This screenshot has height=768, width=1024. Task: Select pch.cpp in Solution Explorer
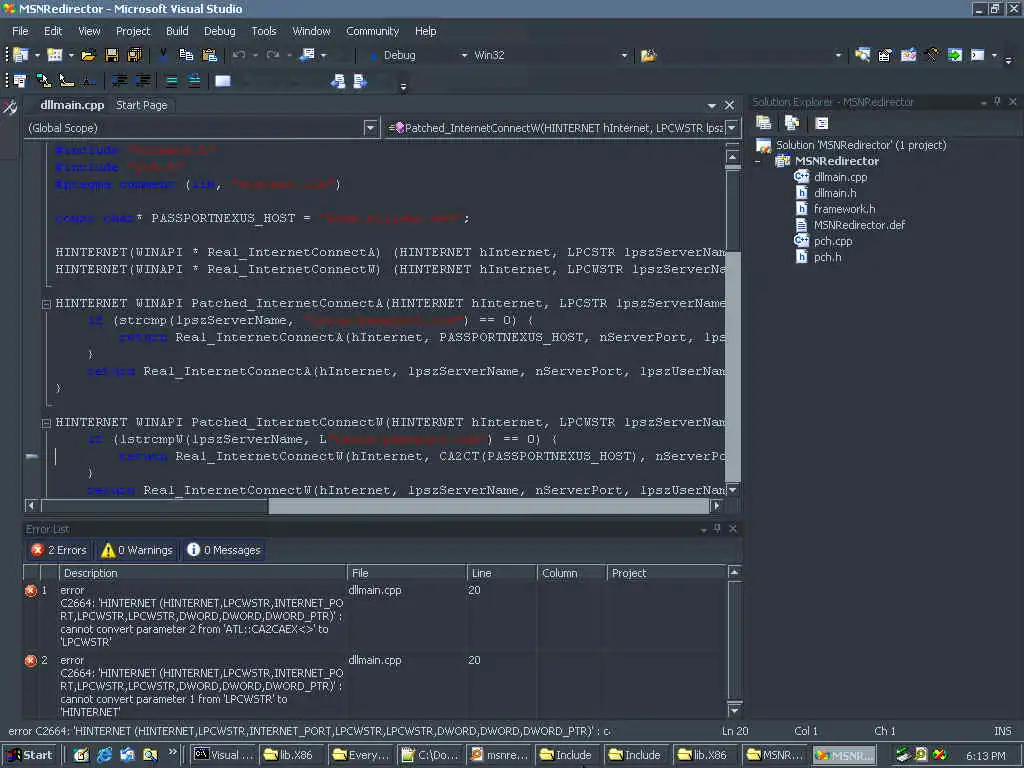pos(833,241)
